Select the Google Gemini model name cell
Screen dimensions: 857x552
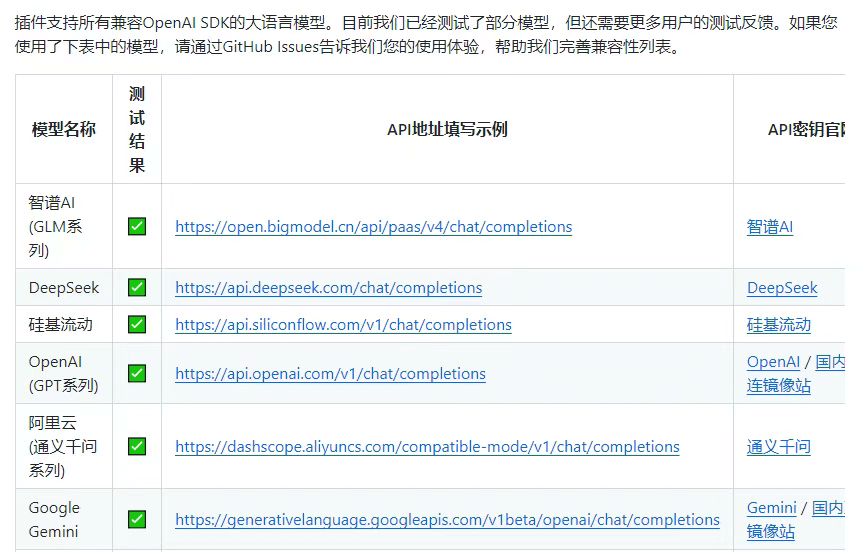(64, 520)
